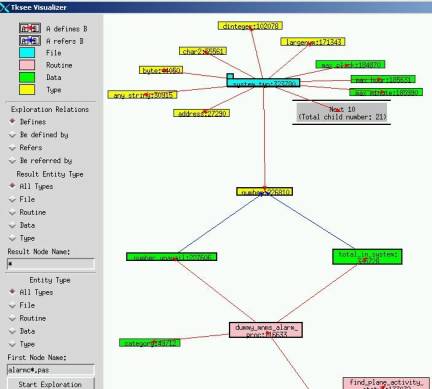Select the yellow address type node
The image size is (432, 389).
pos(201,113)
